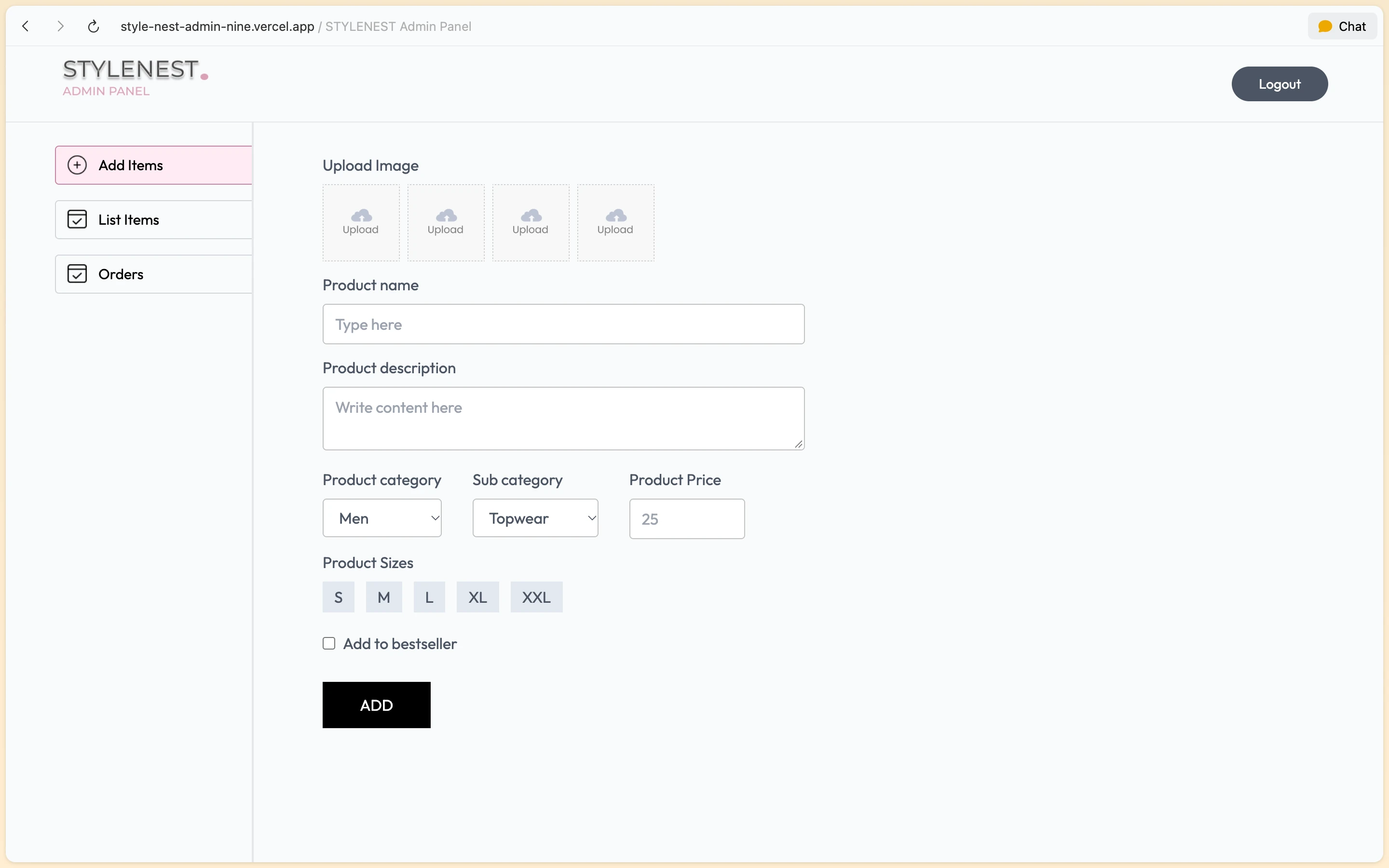The image size is (1389, 868).
Task: Click the fourth image upload cloud slot
Action: (616, 223)
